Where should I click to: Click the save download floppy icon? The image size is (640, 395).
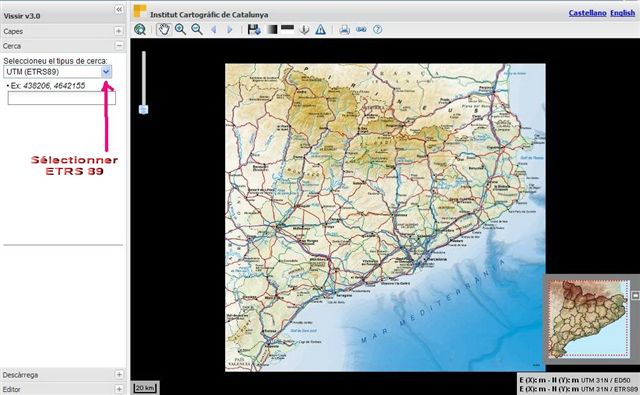[254, 29]
